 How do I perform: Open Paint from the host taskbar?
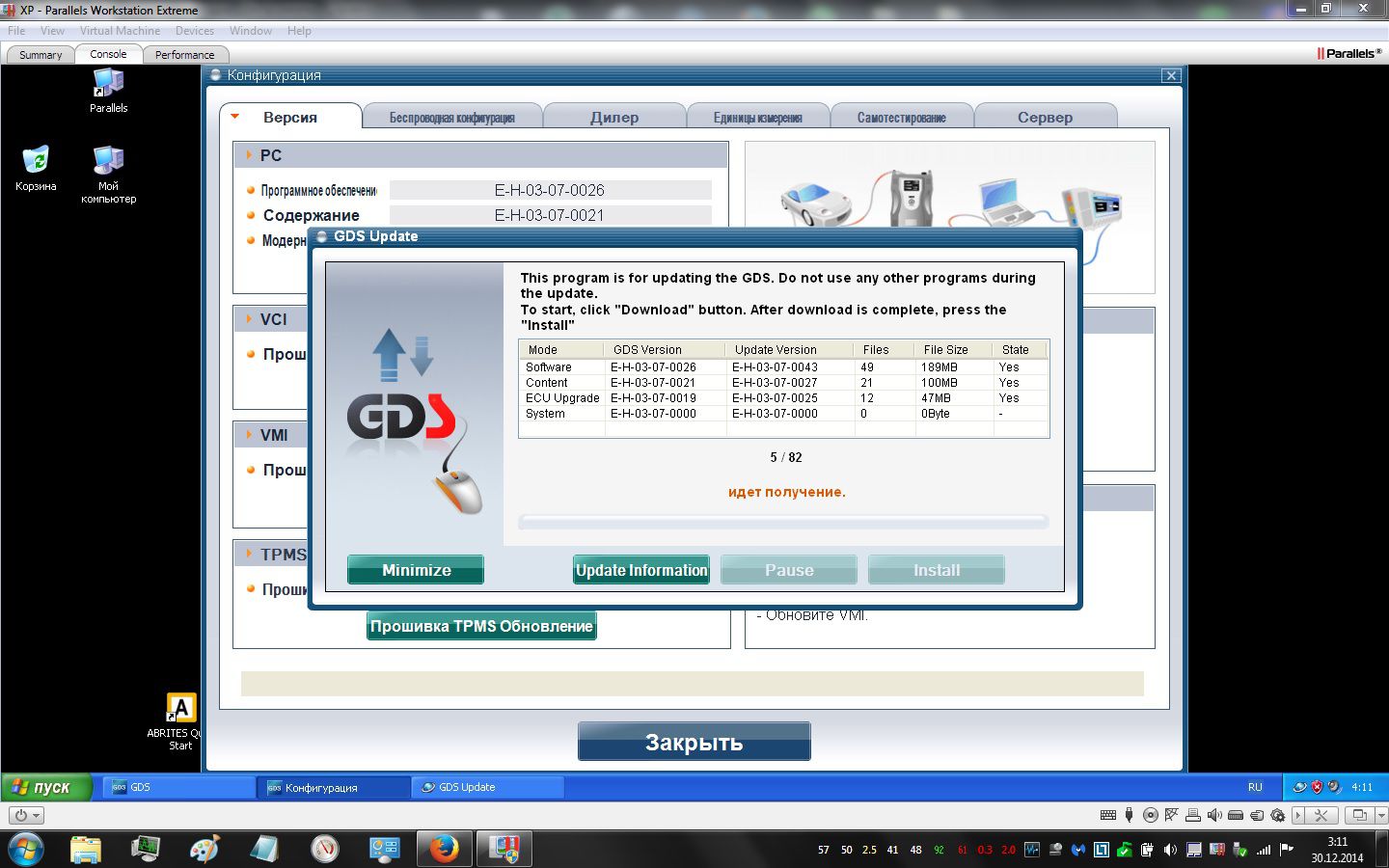pos(204,849)
